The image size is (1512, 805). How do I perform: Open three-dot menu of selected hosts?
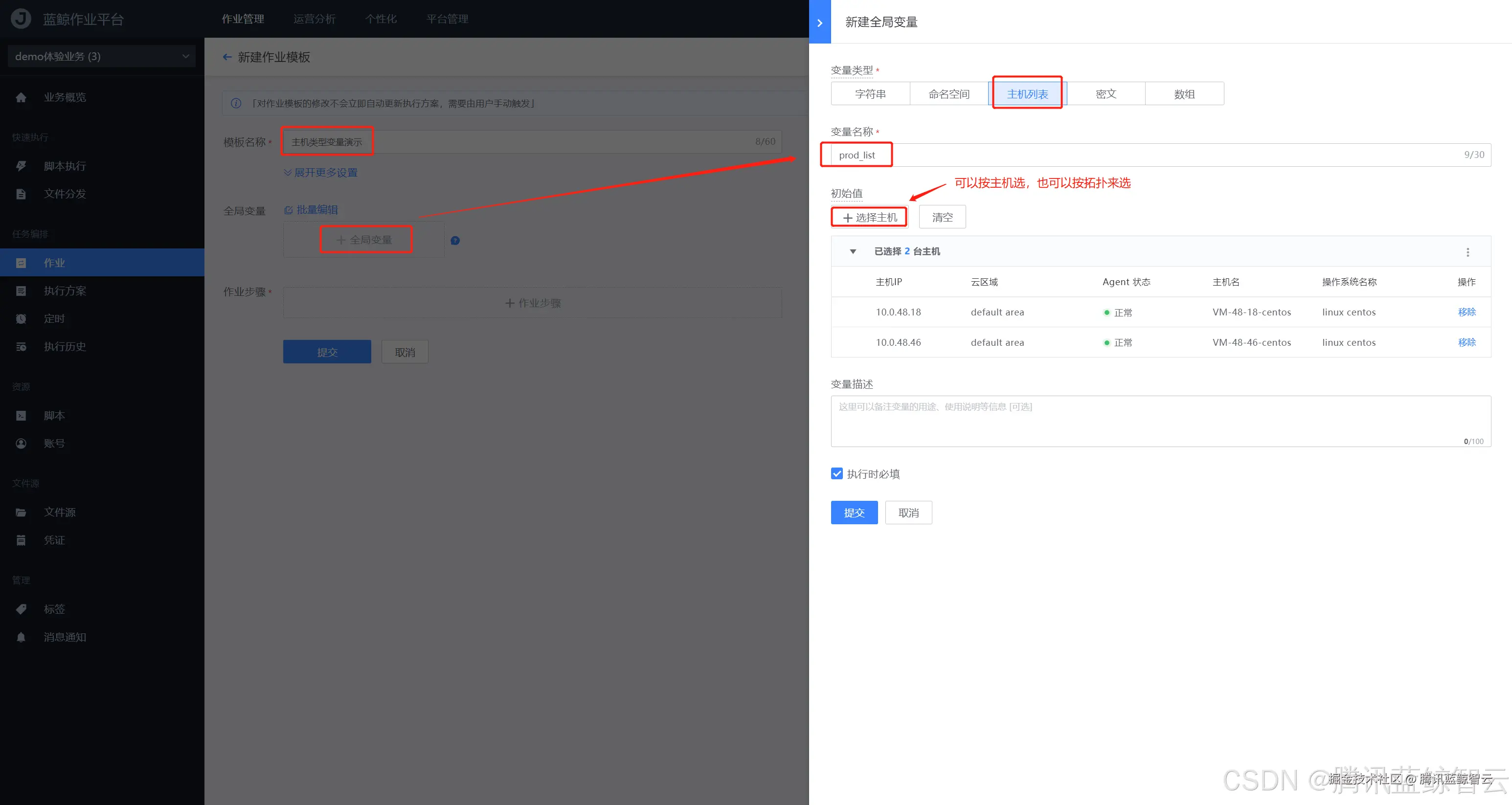[x=1467, y=252]
